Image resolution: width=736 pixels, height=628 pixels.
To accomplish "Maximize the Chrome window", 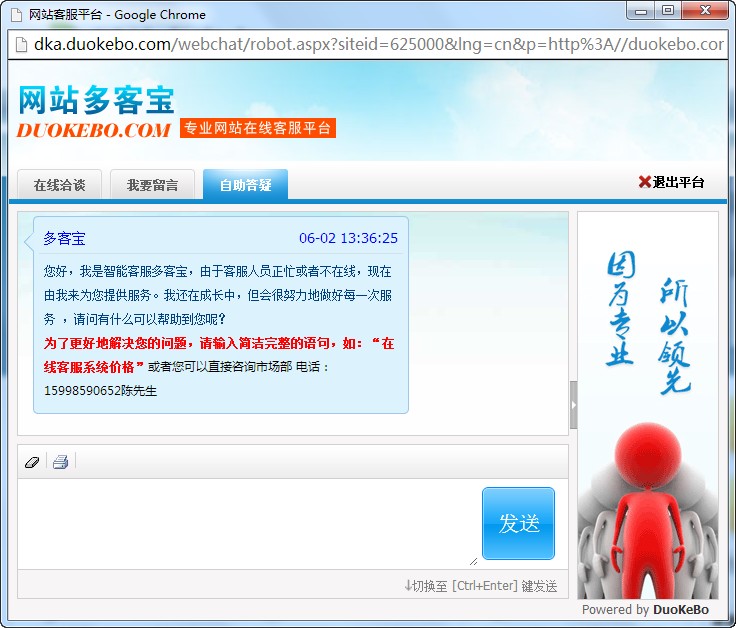I will [667, 11].
